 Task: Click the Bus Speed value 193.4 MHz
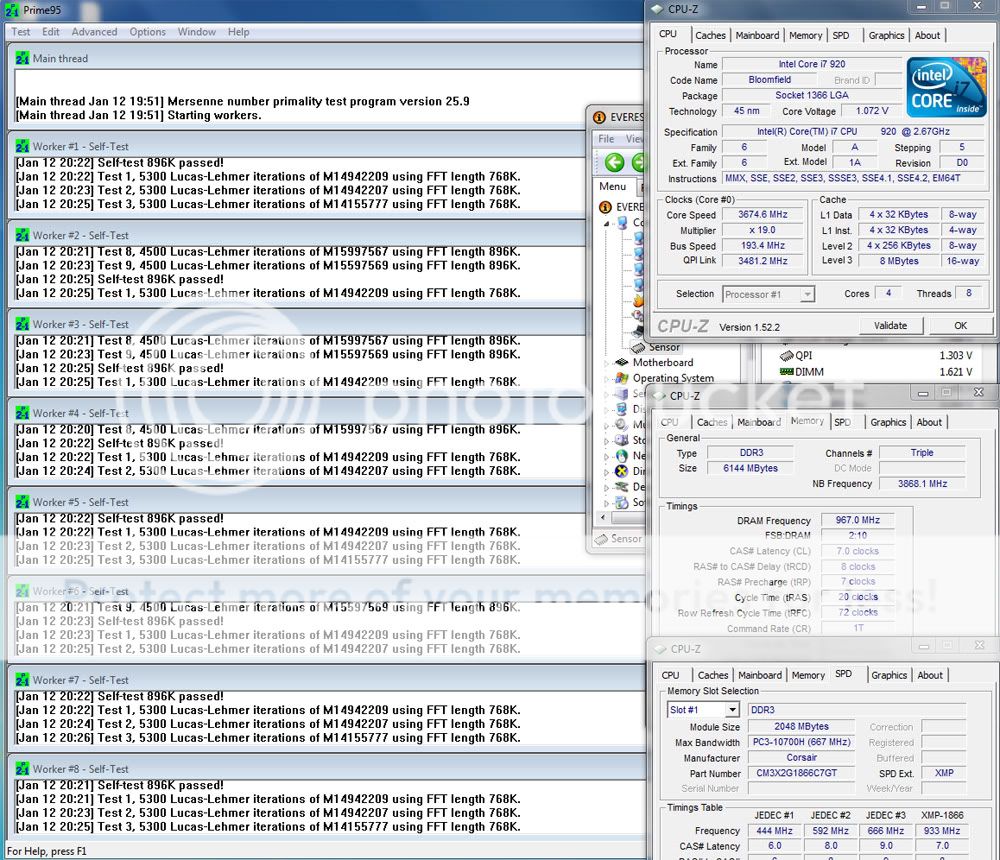pos(763,246)
